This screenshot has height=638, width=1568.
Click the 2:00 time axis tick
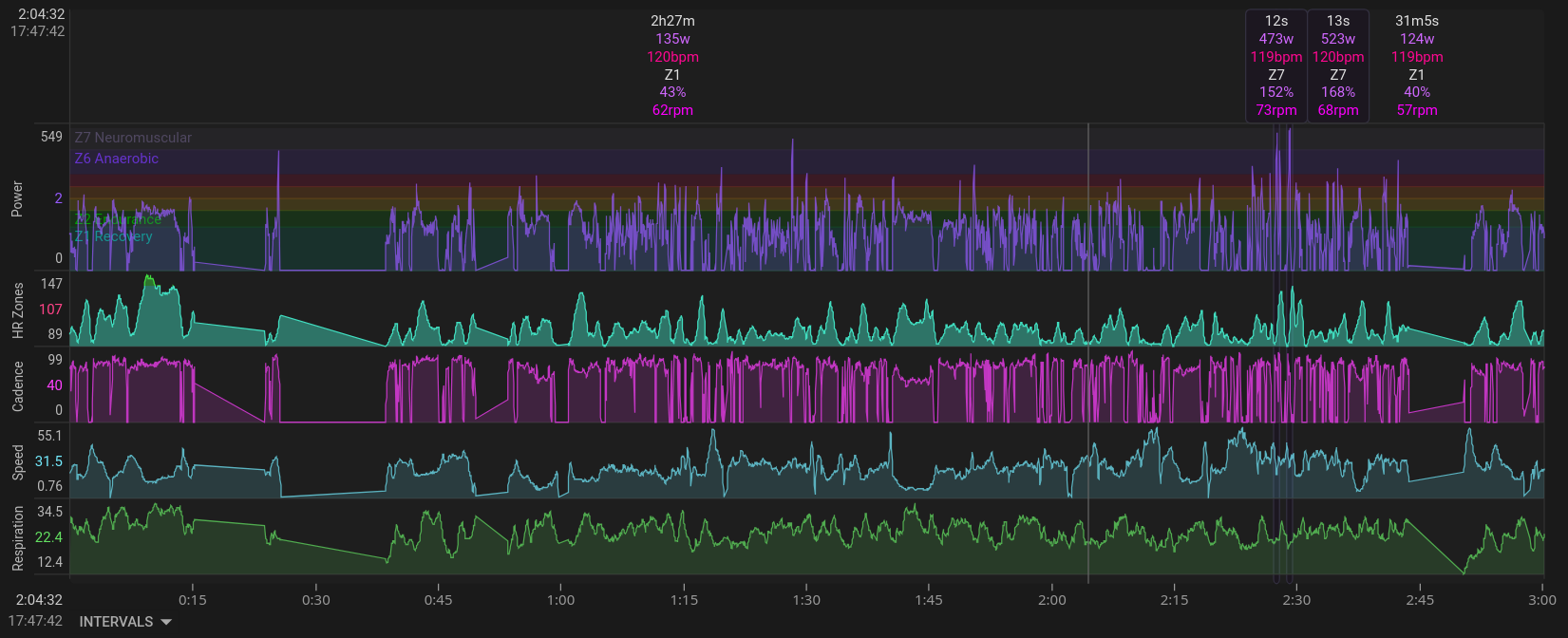(x=1052, y=600)
